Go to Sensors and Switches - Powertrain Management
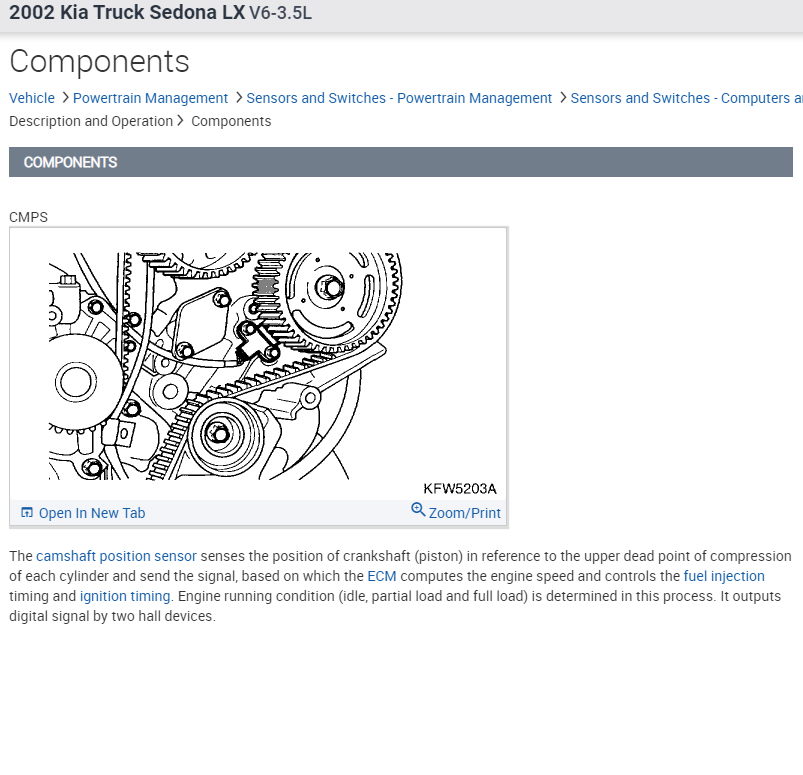The height and width of the screenshot is (775, 803). point(399,98)
